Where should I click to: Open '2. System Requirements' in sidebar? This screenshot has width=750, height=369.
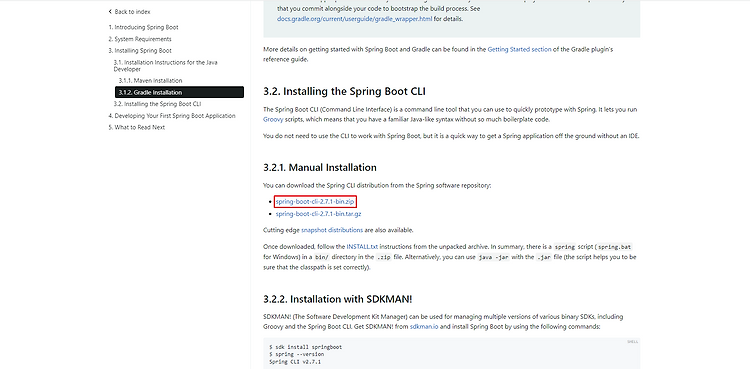(x=140, y=39)
